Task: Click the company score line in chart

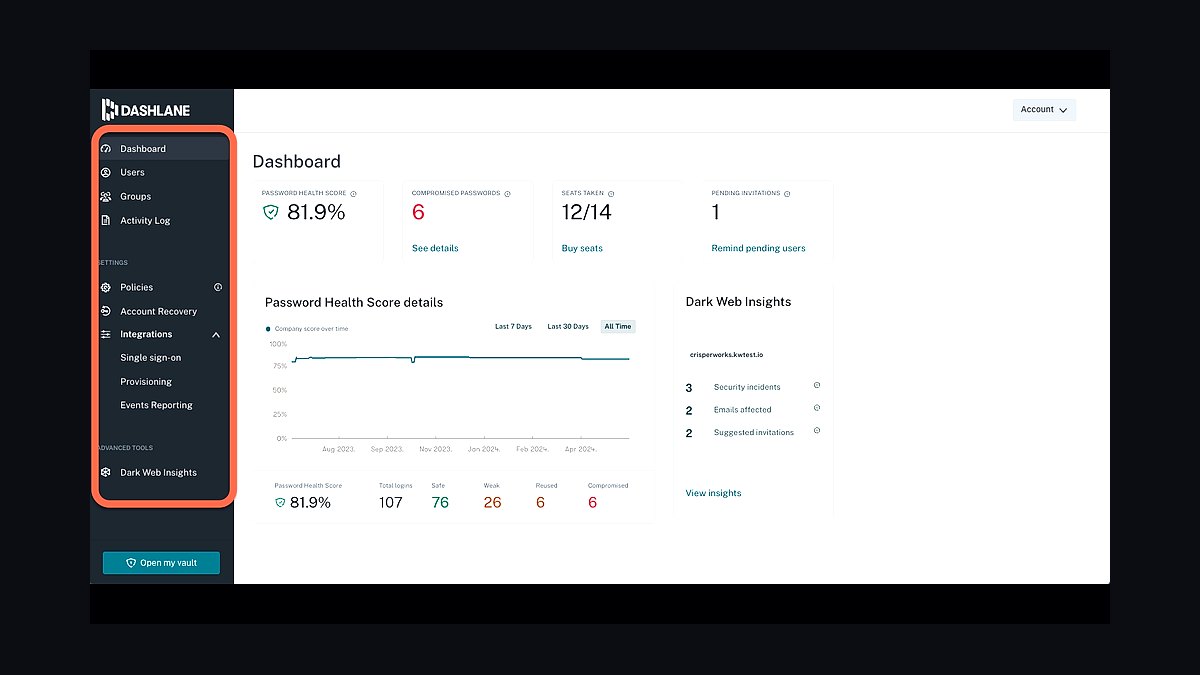Action: (460, 358)
